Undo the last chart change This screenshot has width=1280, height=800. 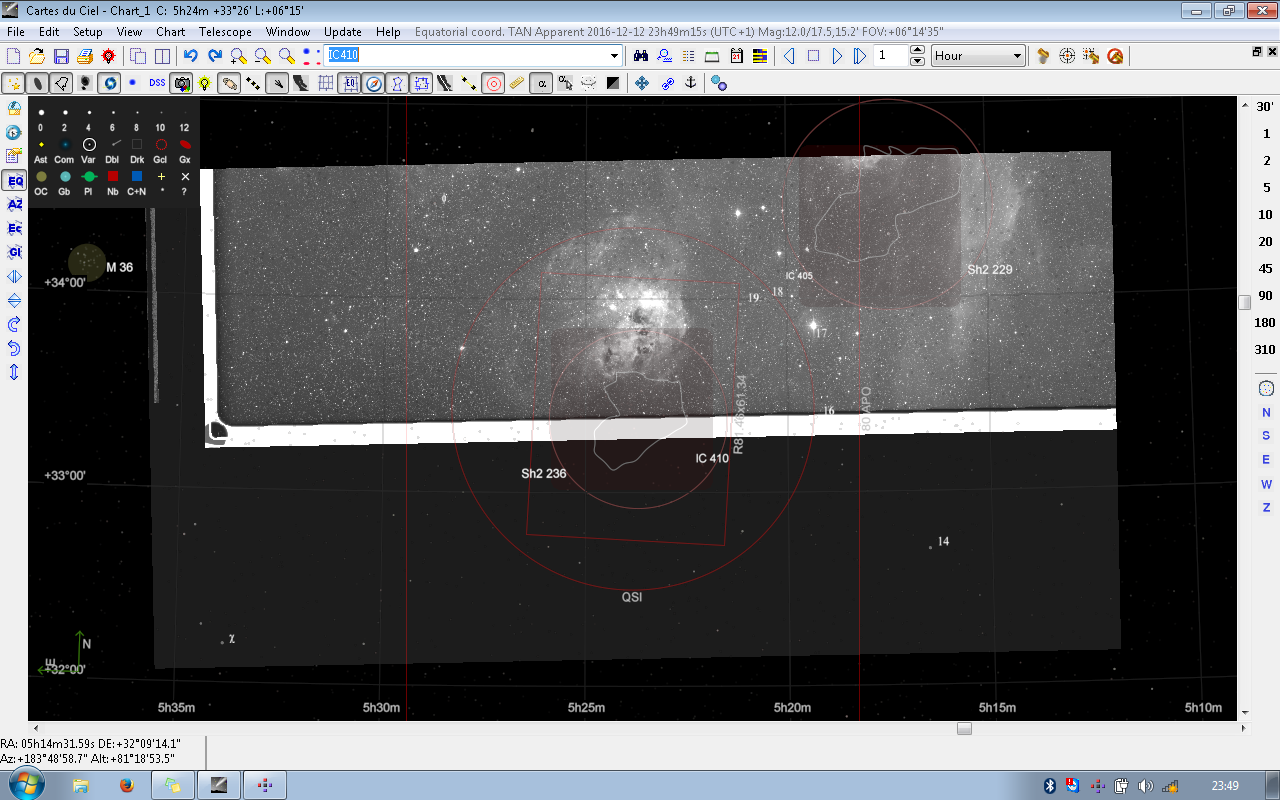191,56
